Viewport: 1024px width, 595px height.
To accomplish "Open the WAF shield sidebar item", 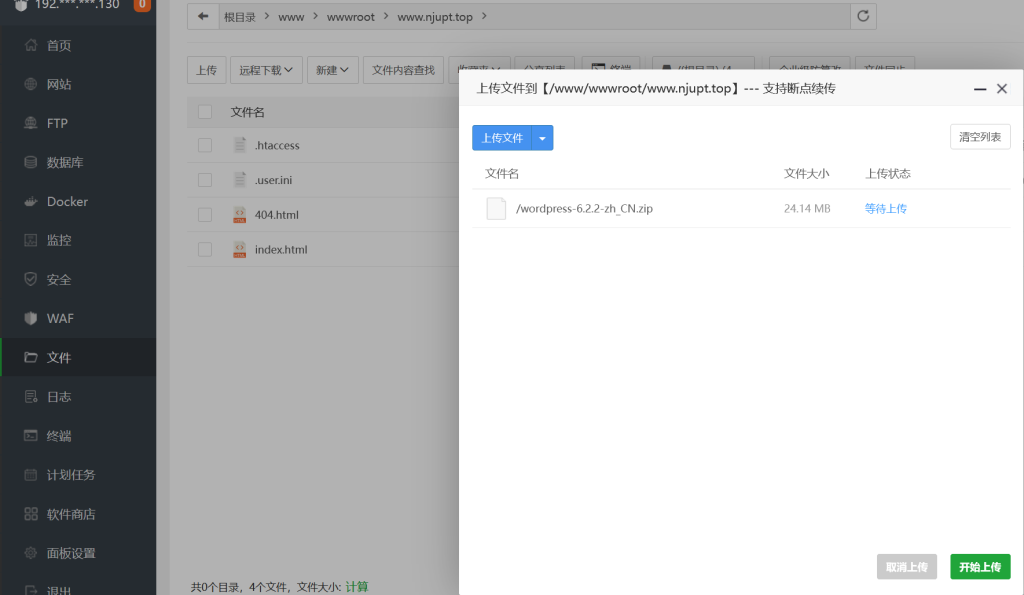I will point(30,319).
